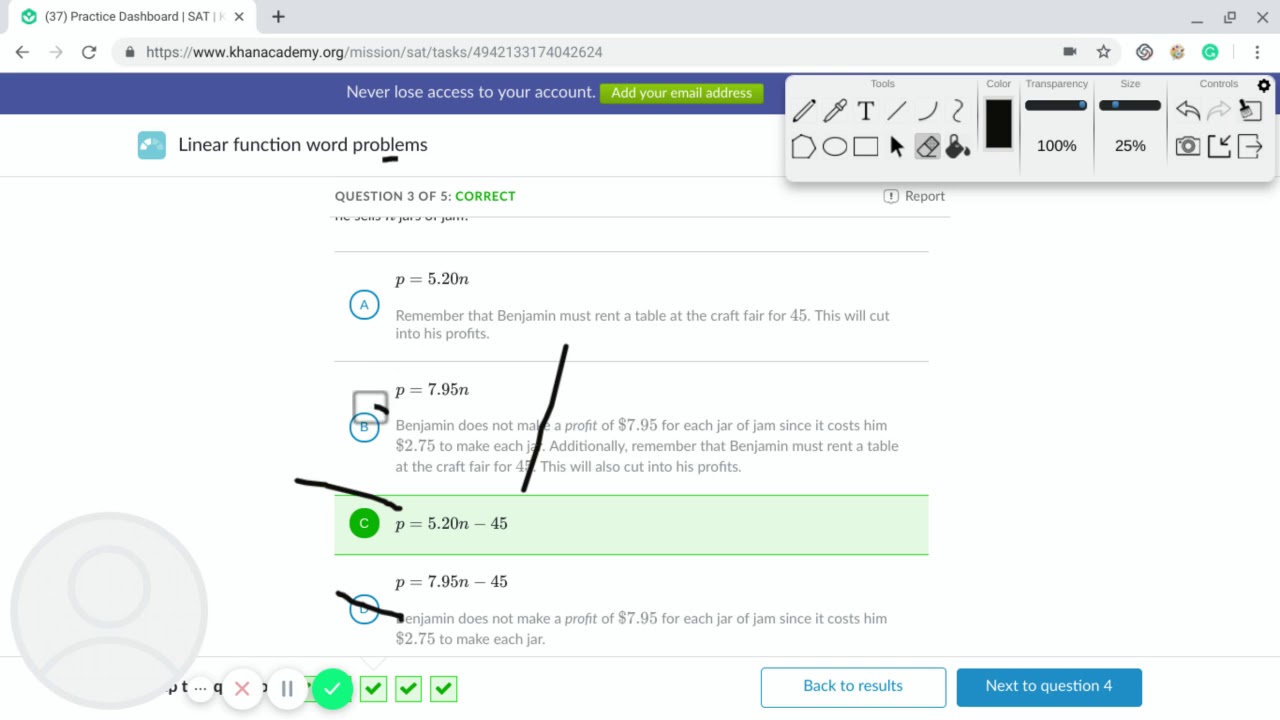1280x720 pixels.
Task: Open the black Color swatch
Action: coord(999,124)
